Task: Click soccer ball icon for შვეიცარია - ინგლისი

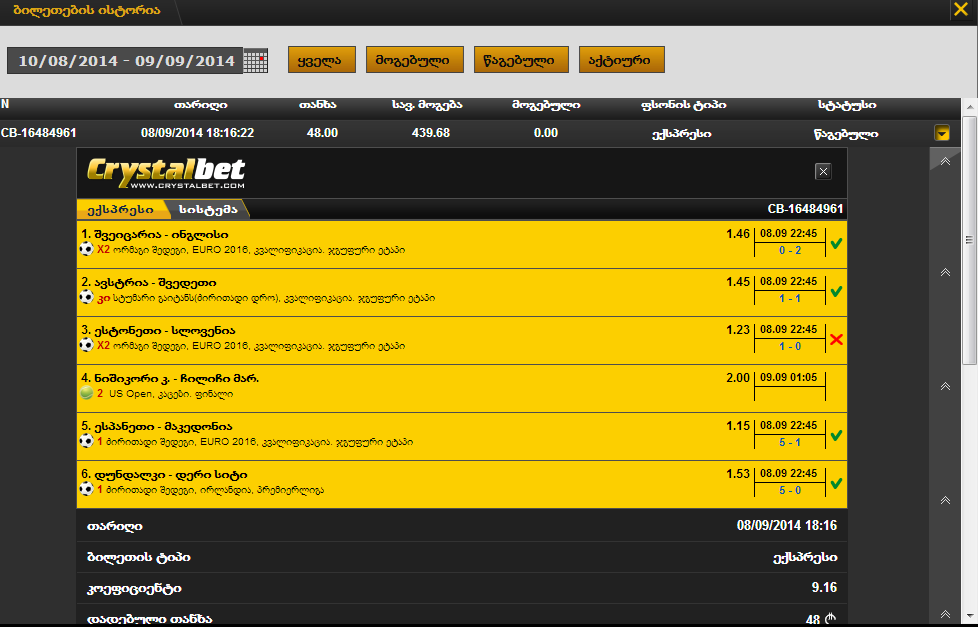Action: [x=86, y=250]
